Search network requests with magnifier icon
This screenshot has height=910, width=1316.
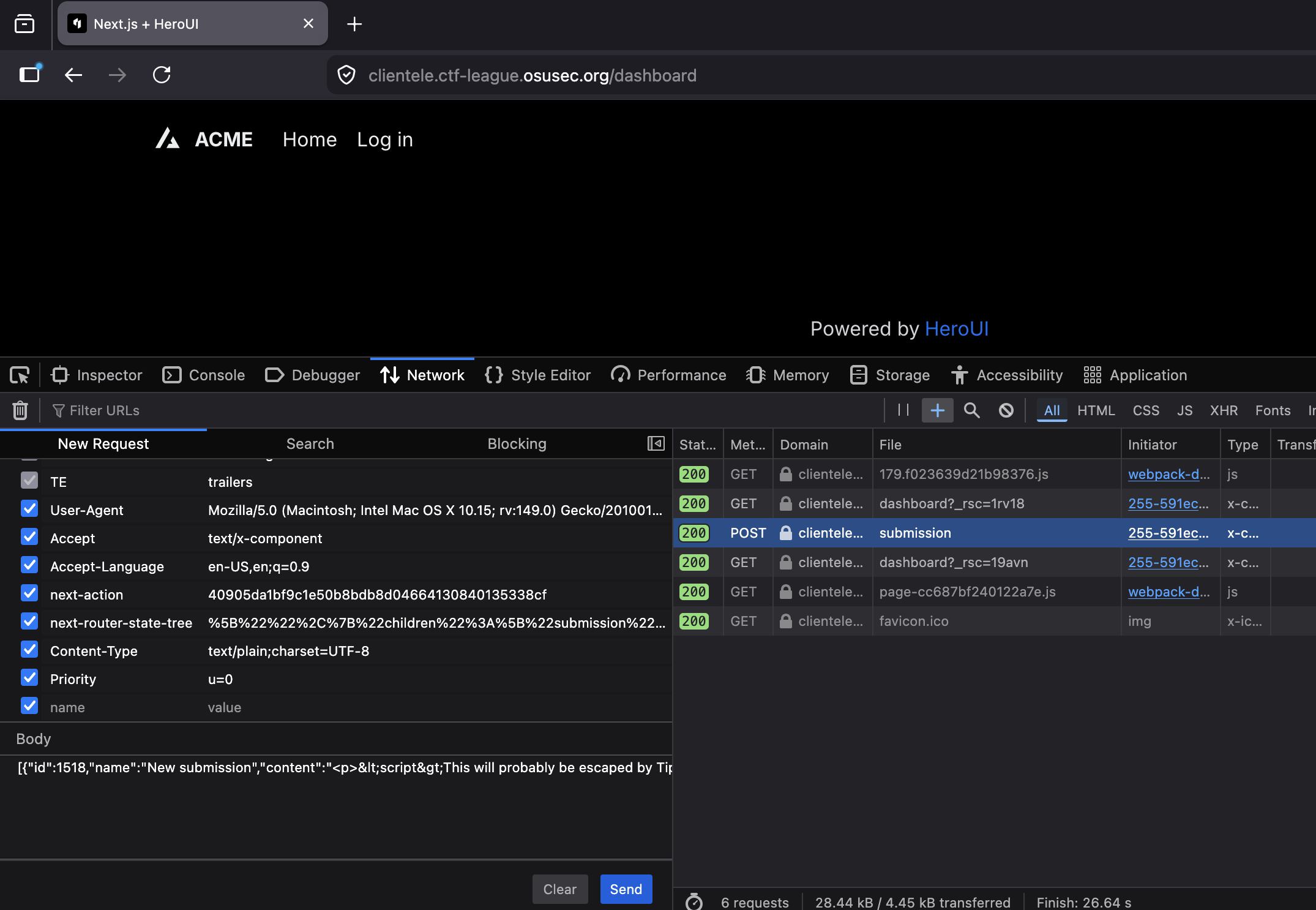pyautogui.click(x=971, y=410)
